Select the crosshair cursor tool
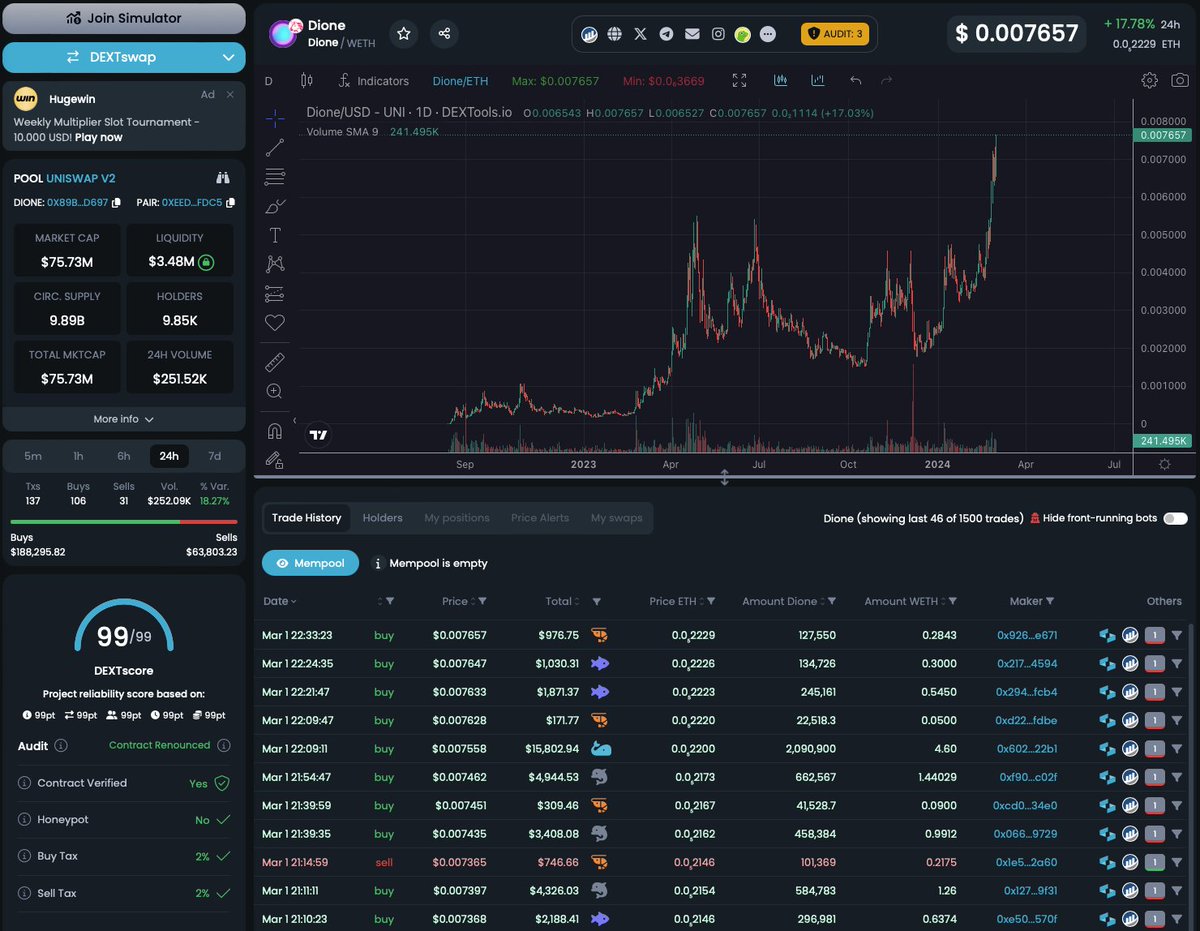Image resolution: width=1200 pixels, height=931 pixels. 275,118
